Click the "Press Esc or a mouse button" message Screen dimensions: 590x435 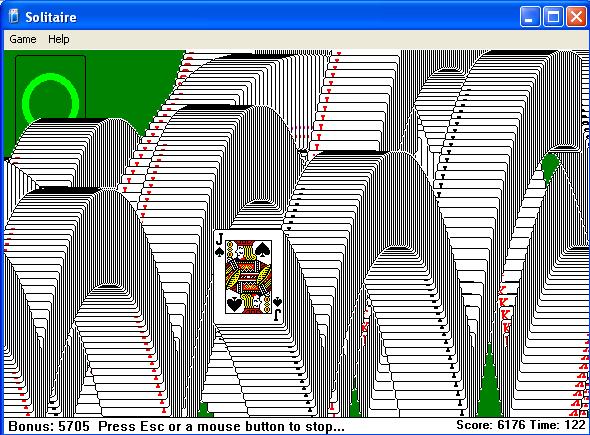click(x=221, y=426)
